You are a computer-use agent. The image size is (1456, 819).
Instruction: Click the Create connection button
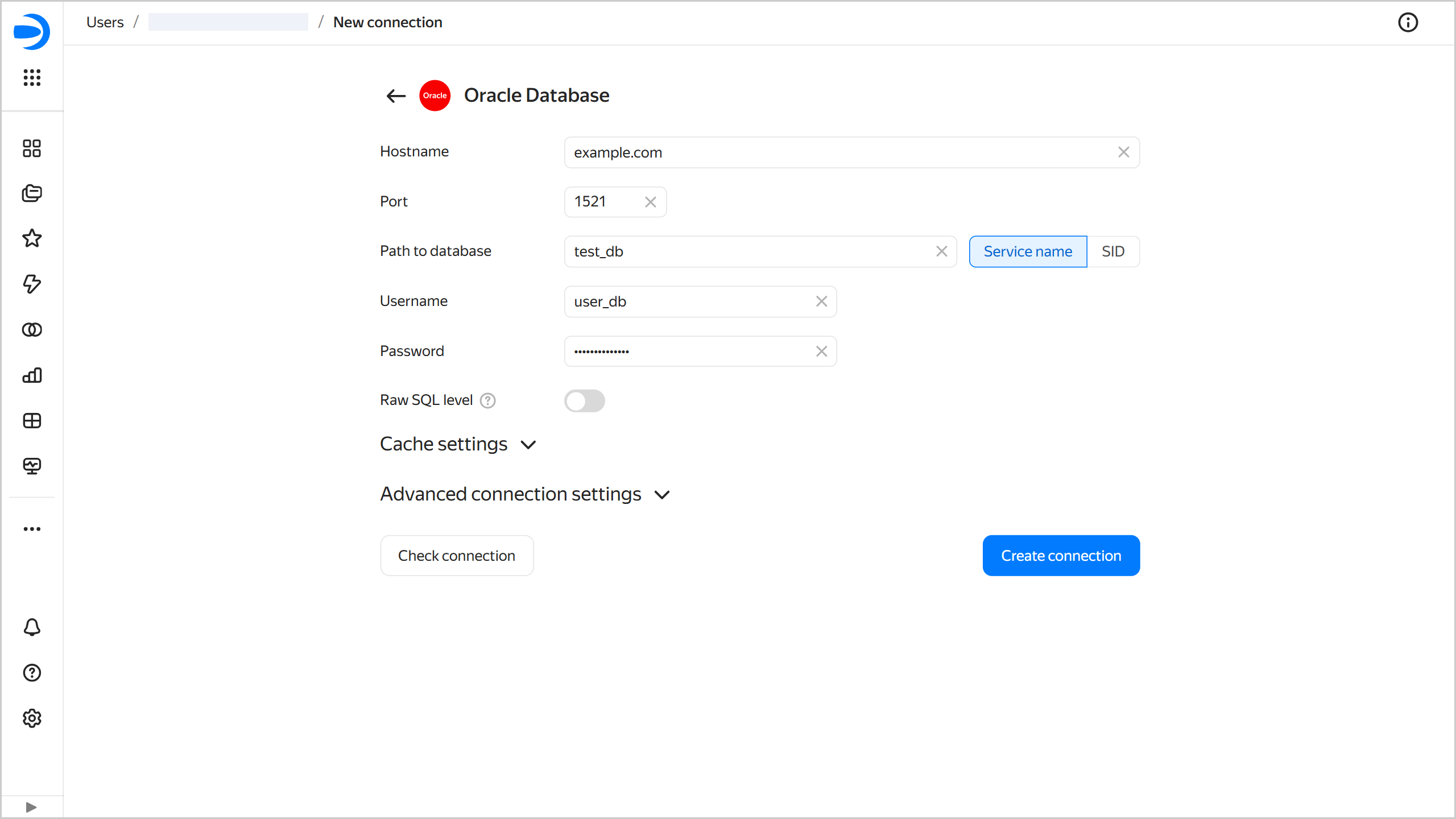coord(1061,556)
